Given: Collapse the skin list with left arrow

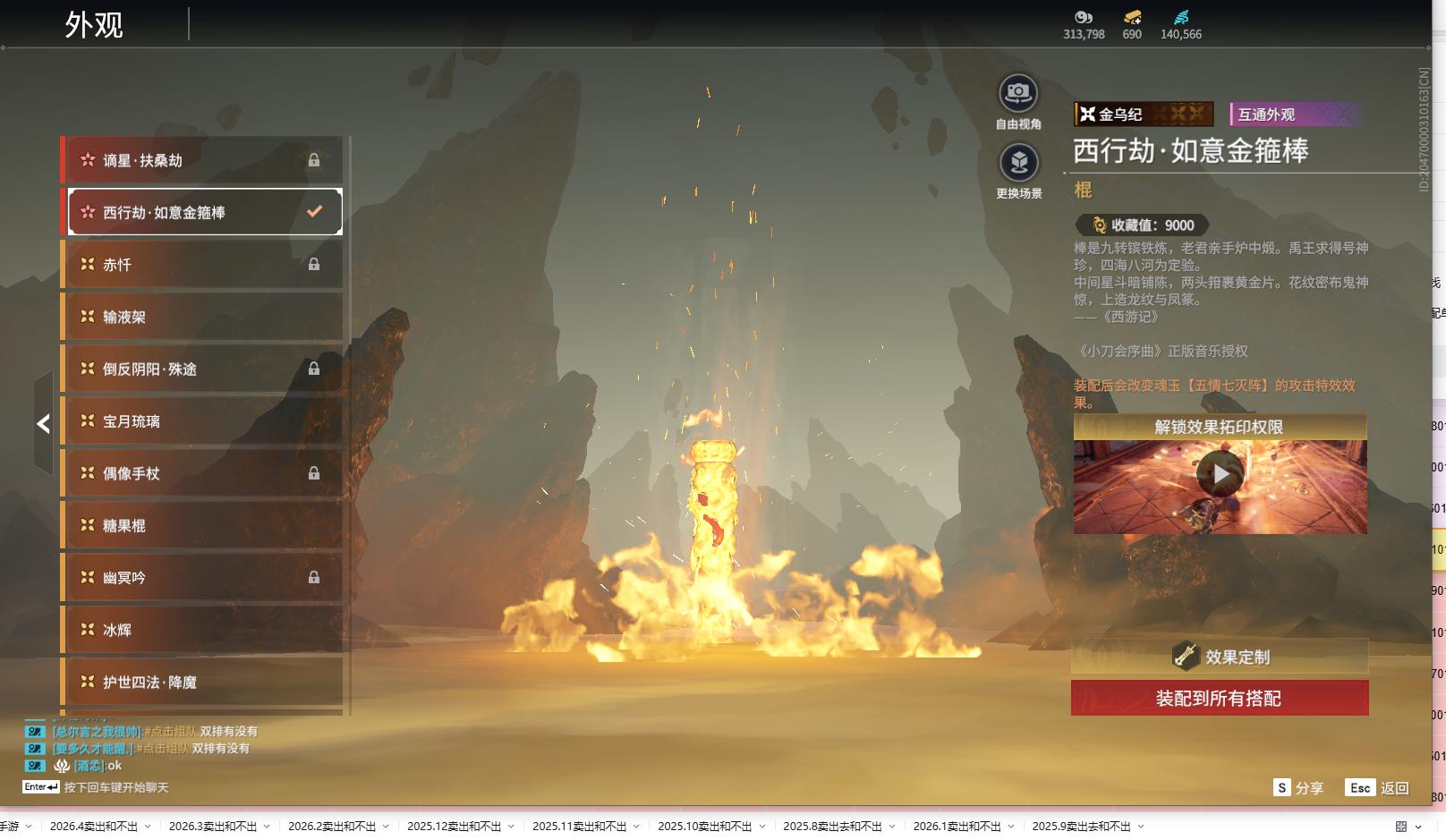Looking at the screenshot, I should pos(43,424).
